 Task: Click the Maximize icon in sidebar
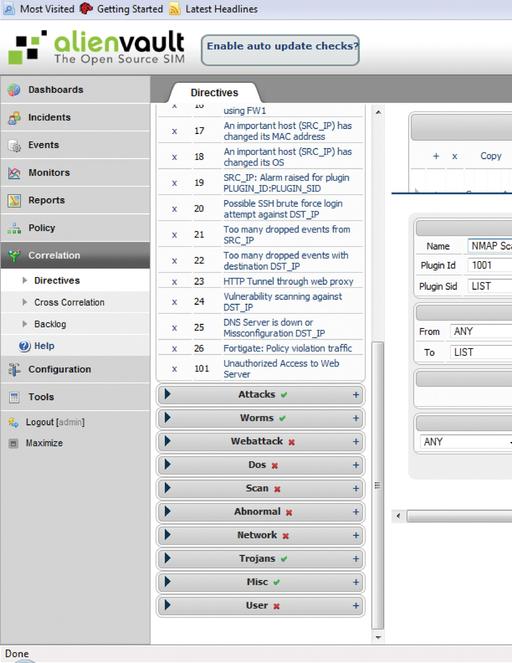14,443
